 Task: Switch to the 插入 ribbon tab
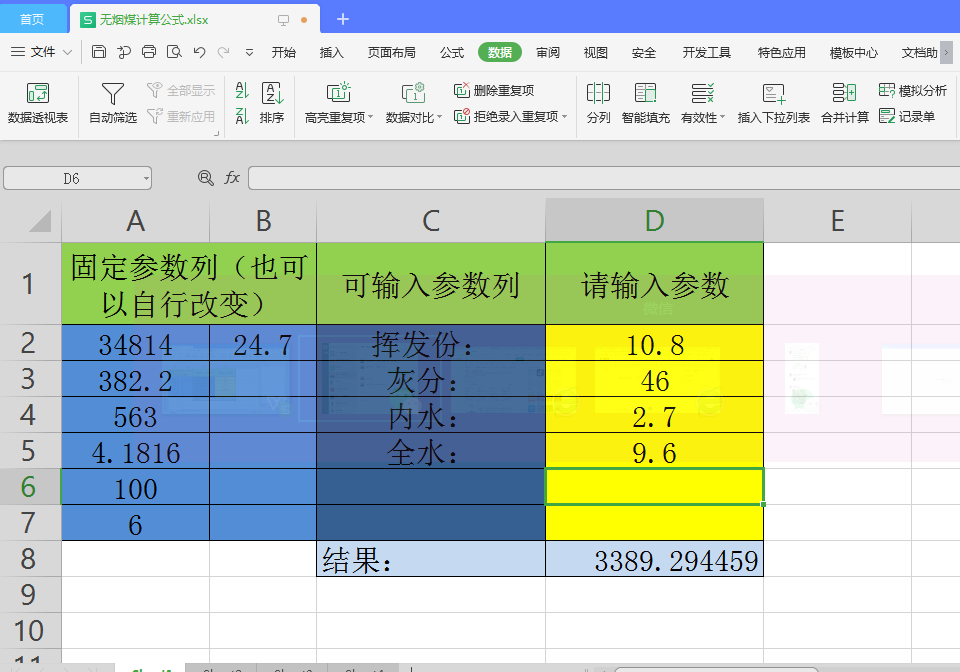[x=331, y=53]
